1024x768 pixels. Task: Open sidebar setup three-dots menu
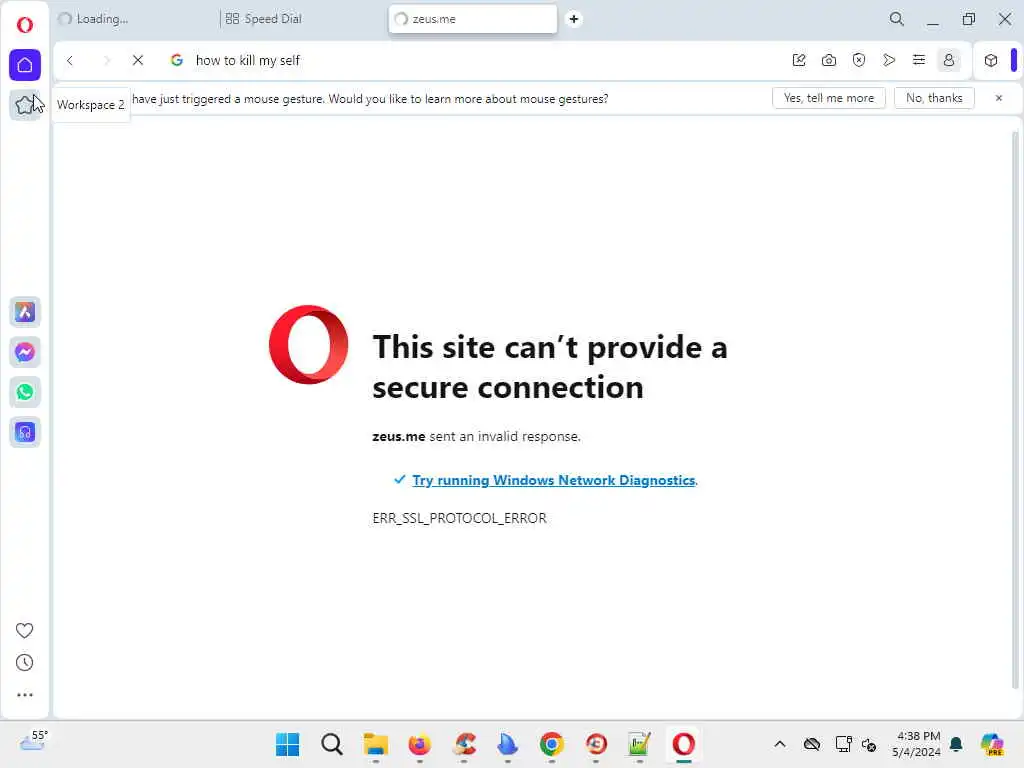tap(24, 695)
